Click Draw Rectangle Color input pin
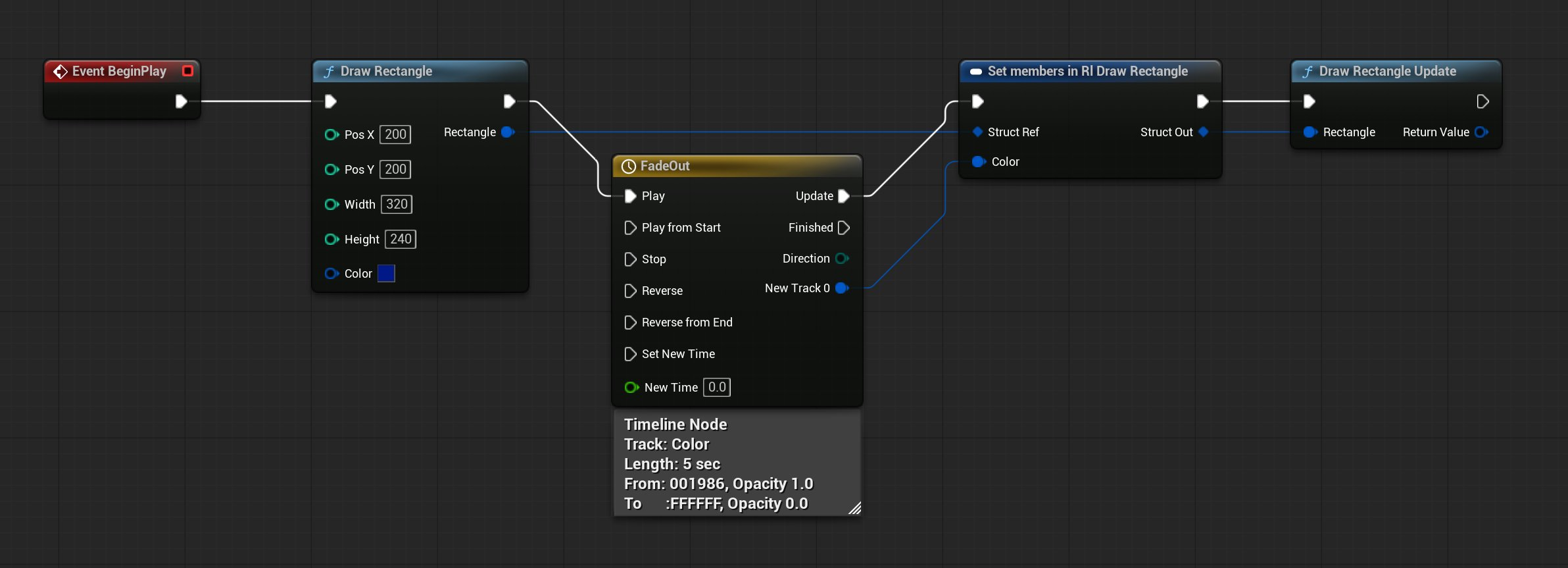Screen dimensions: 1568x568 click(x=331, y=273)
